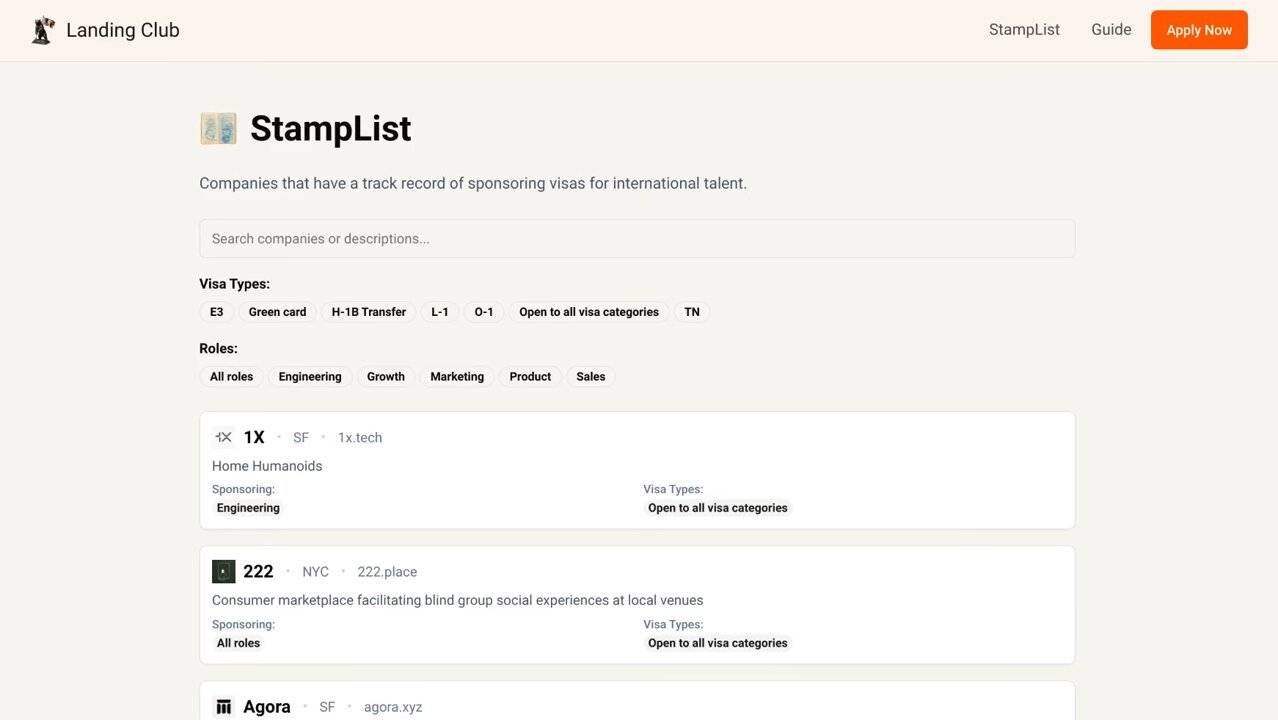
Task: Toggle the O-1 visa filter
Action: click(x=484, y=312)
